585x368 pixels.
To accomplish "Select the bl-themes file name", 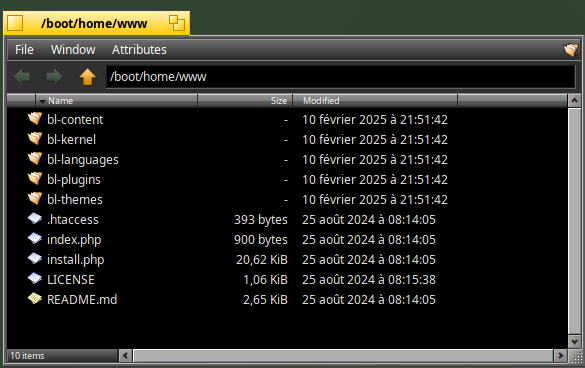I will click(x=75, y=200).
